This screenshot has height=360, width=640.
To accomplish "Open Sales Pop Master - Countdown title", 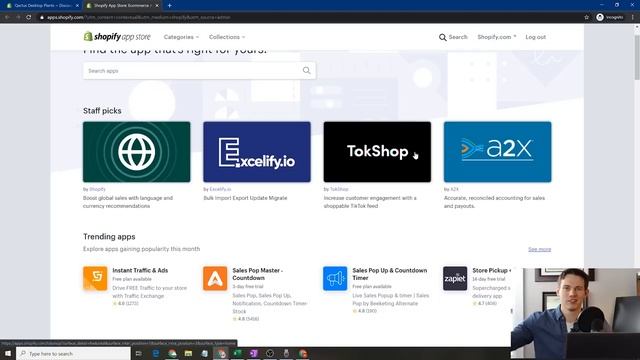I will [x=258, y=274].
